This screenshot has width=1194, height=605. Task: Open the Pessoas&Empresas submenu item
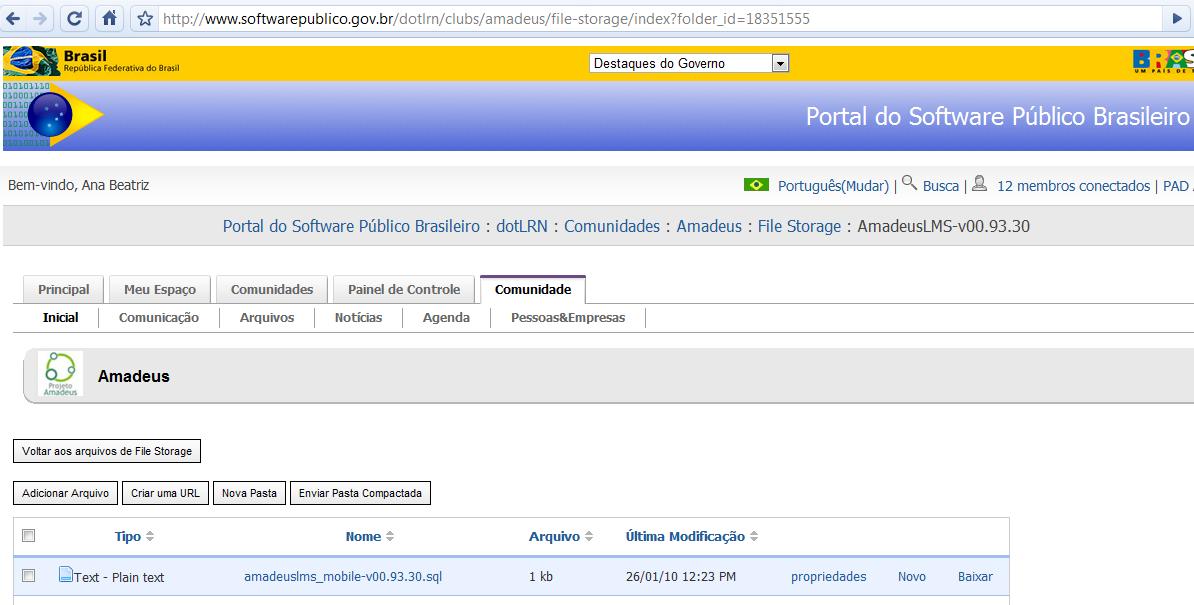[x=568, y=317]
